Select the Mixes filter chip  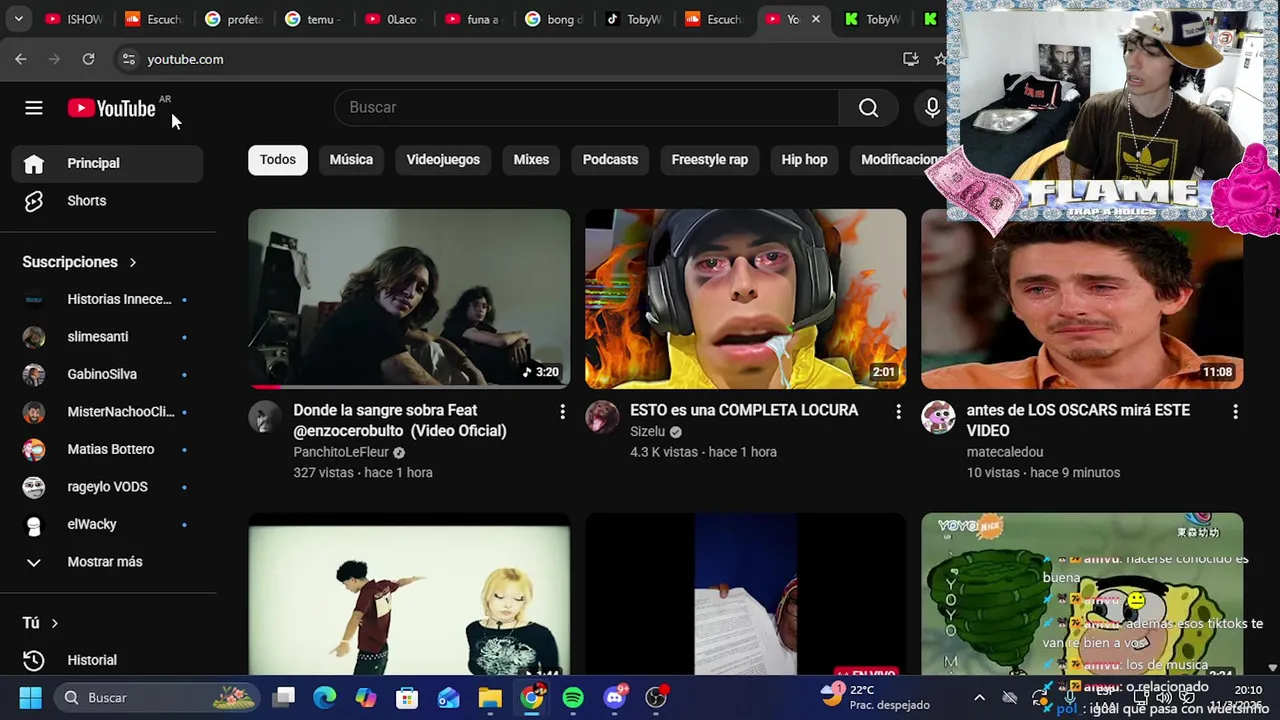[531, 160]
